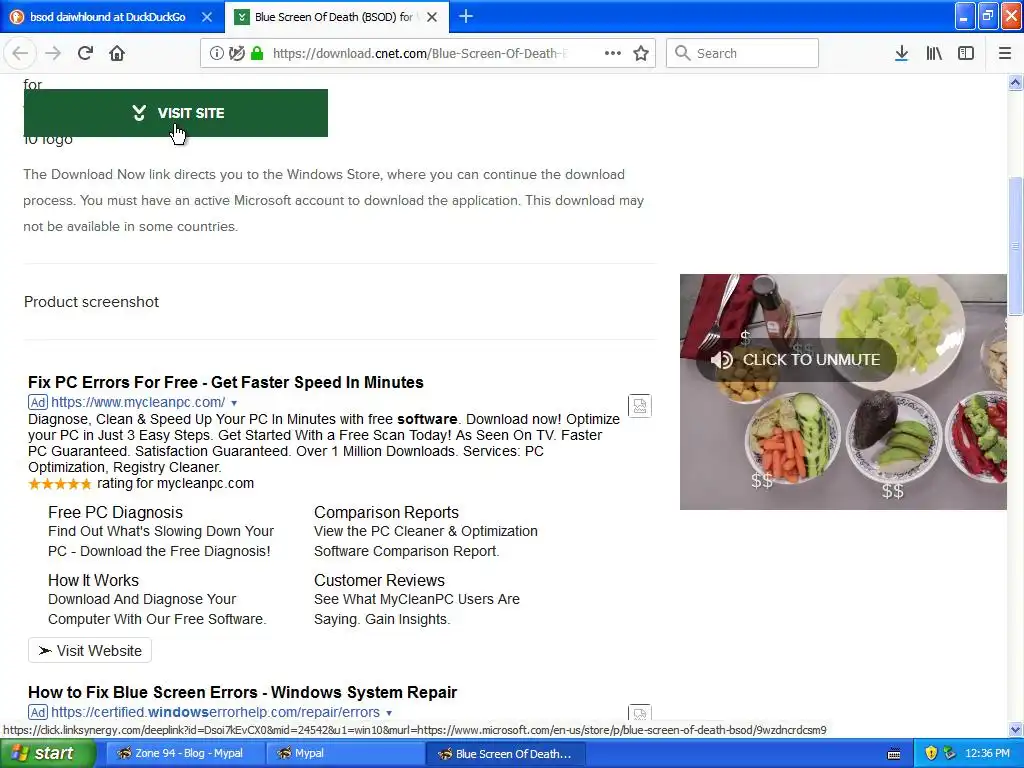
Task: Click the Product screenshot heading
Action: [91, 302]
